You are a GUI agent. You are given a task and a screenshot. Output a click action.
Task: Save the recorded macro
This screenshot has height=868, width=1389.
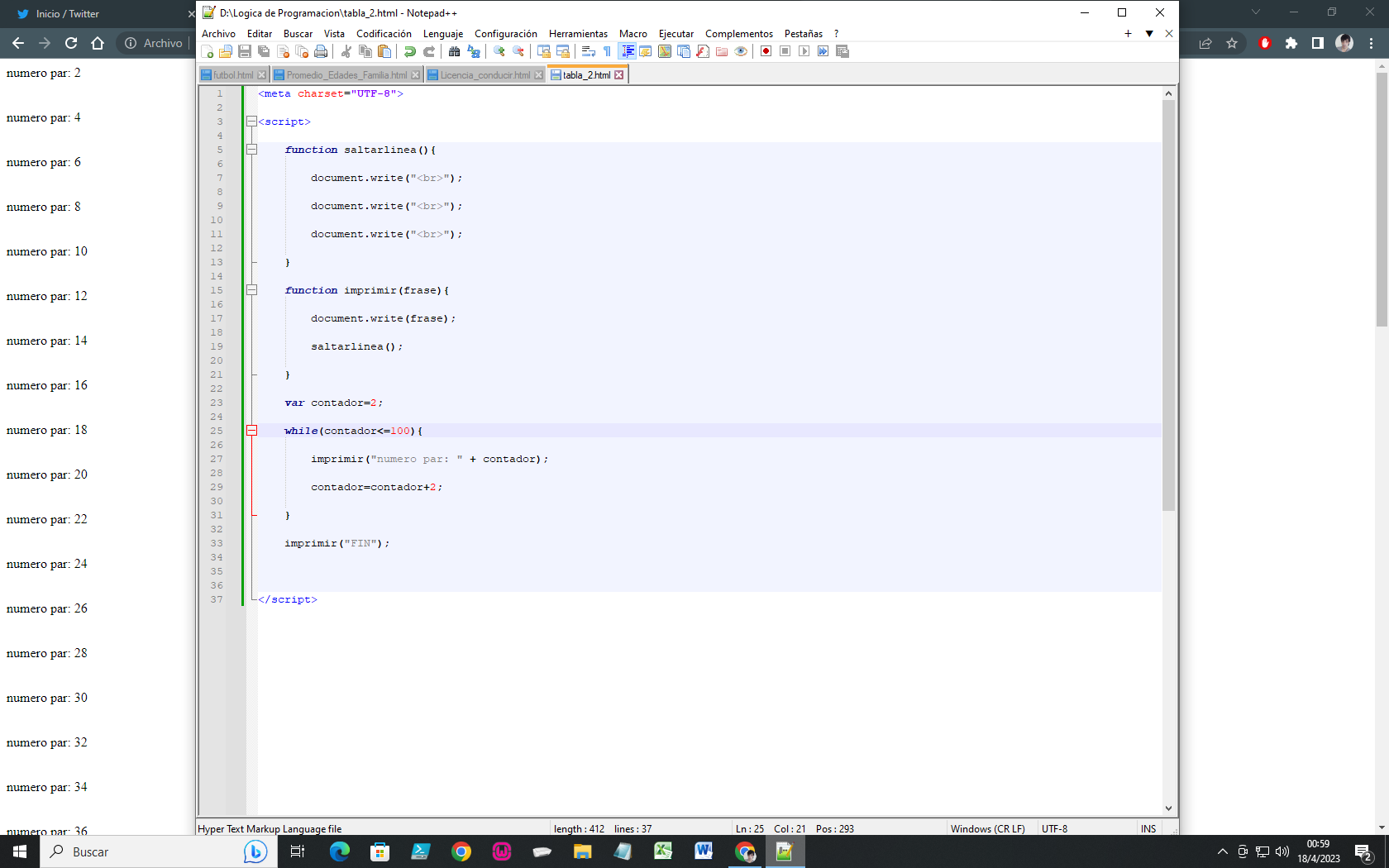click(x=842, y=51)
